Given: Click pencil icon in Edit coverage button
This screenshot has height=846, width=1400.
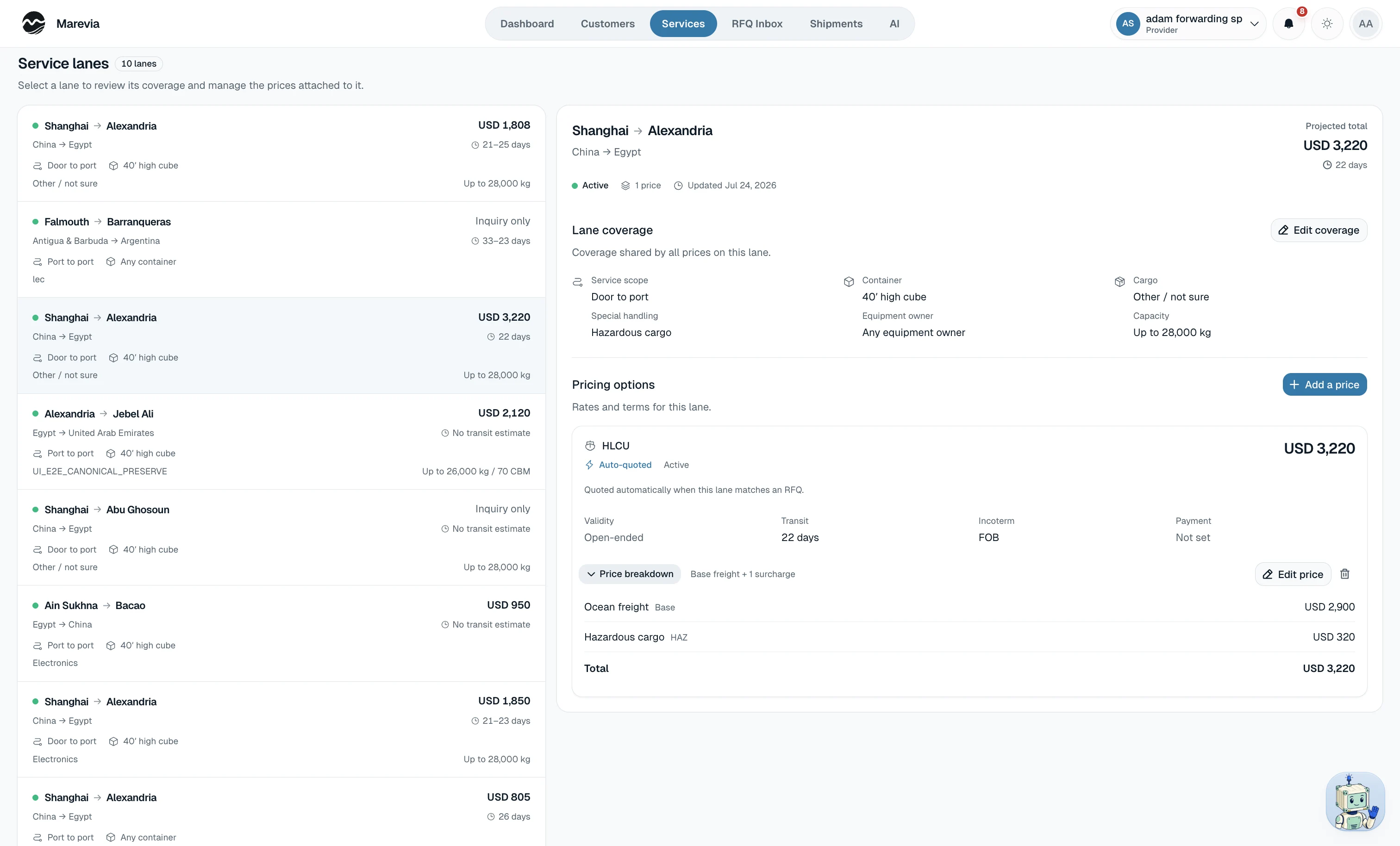Looking at the screenshot, I should [1283, 230].
